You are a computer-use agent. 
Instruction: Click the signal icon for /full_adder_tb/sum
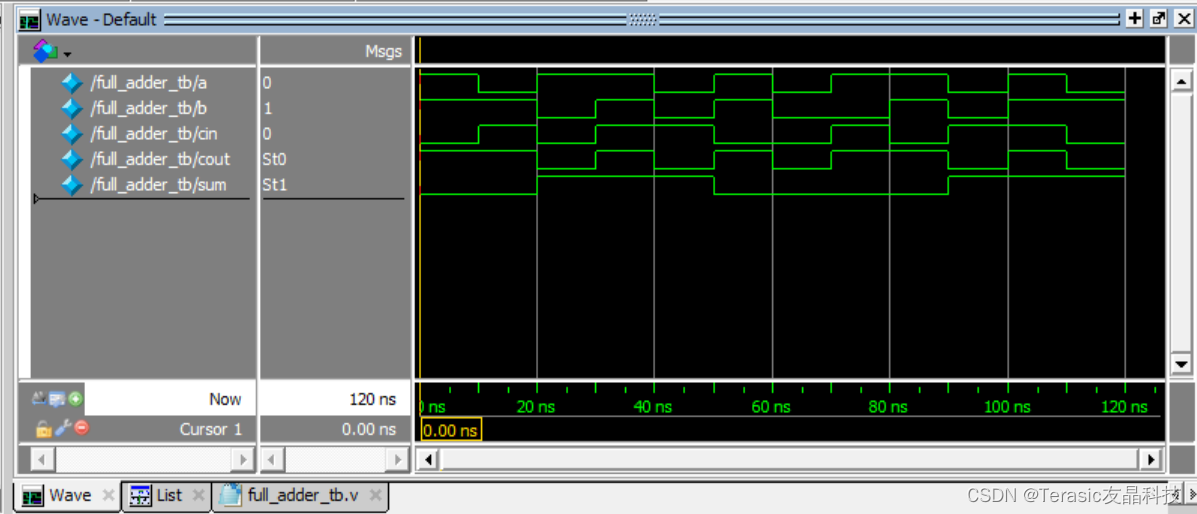tap(72, 185)
